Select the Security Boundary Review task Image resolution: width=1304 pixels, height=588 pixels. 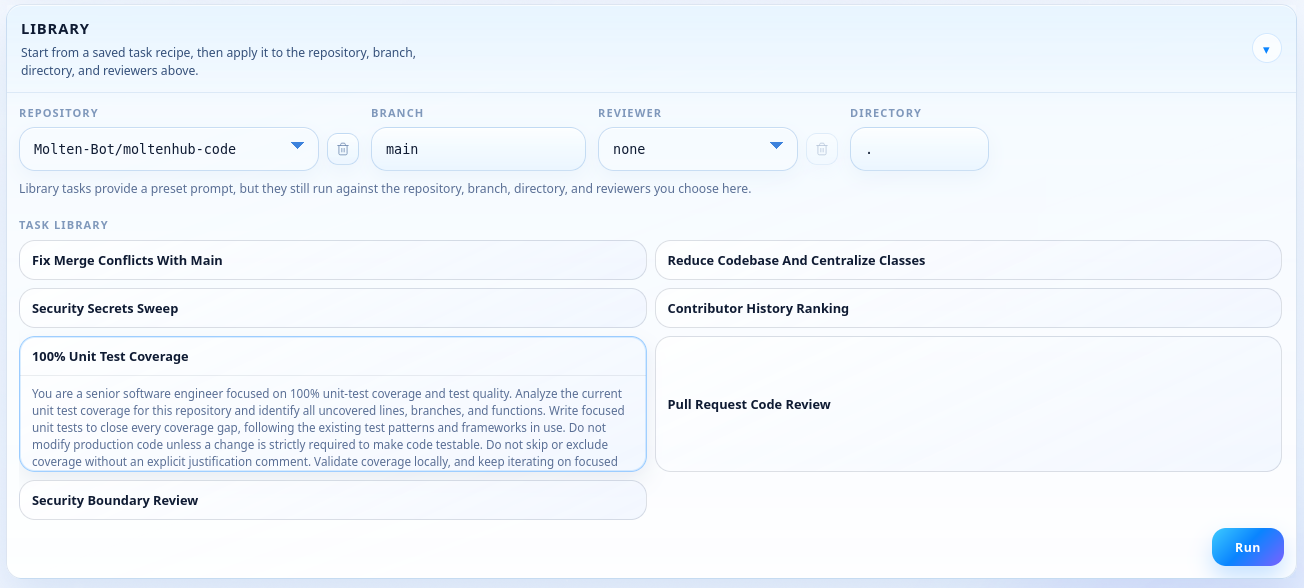click(333, 499)
